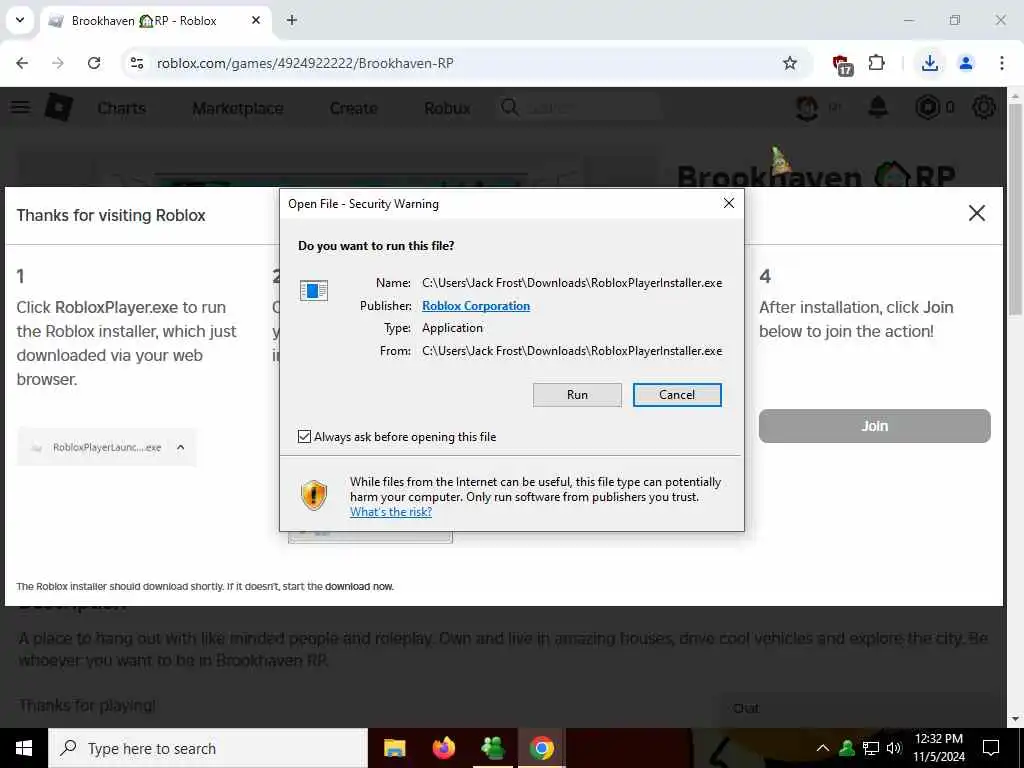Open the taskbar clock and date
Screen dimensions: 1024x768
pos(938,748)
